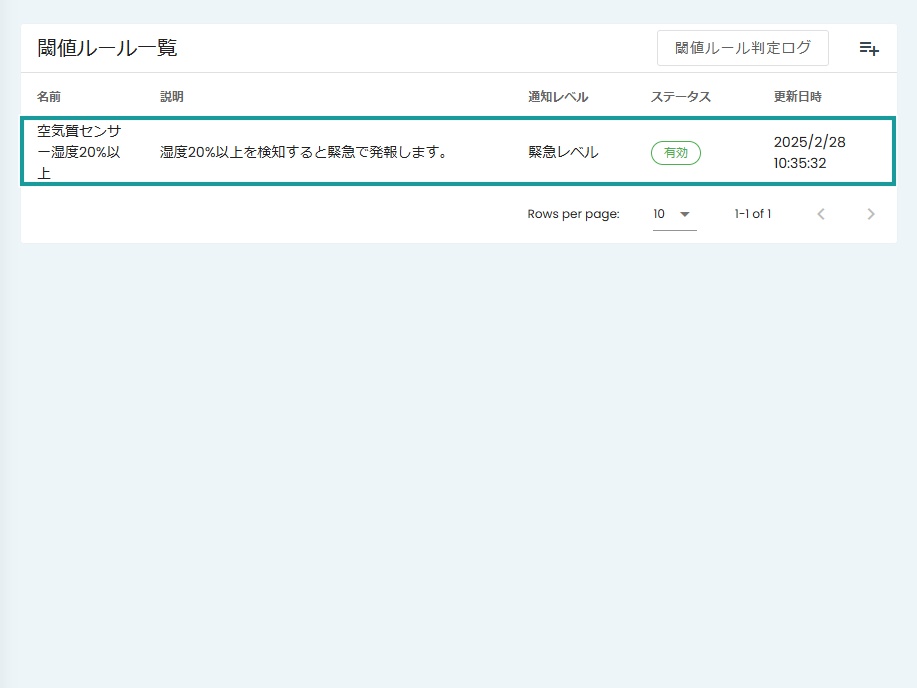
Task: Click the update timestamp 2025/2/28 10:35:32
Action: [x=809, y=152]
